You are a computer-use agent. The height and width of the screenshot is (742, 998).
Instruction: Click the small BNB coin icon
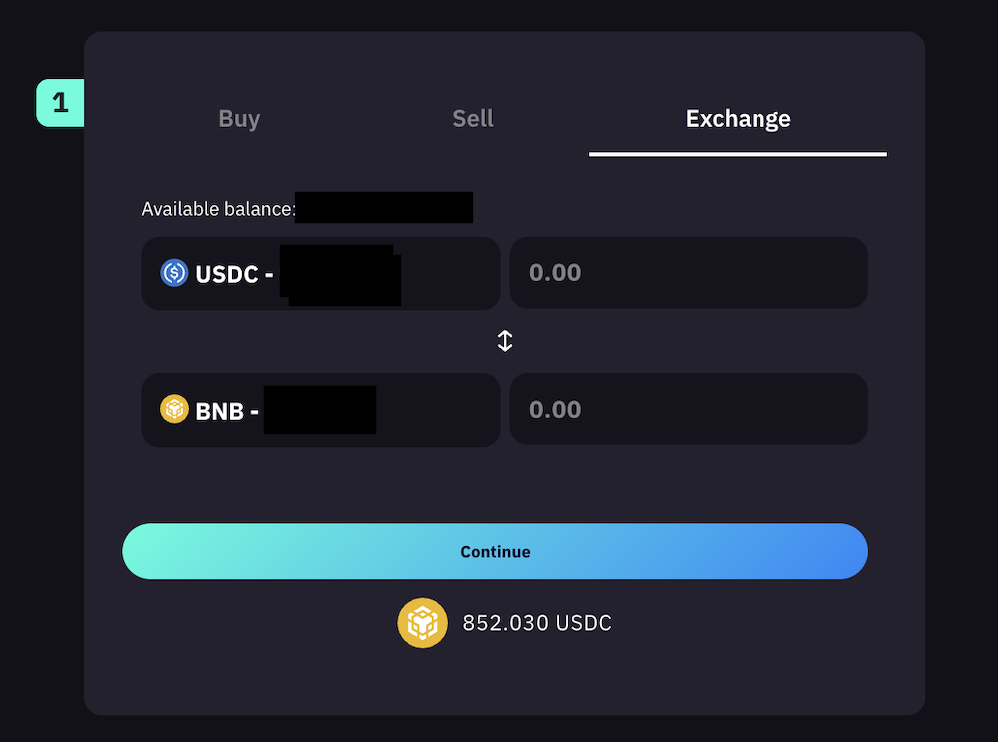[x=174, y=409]
